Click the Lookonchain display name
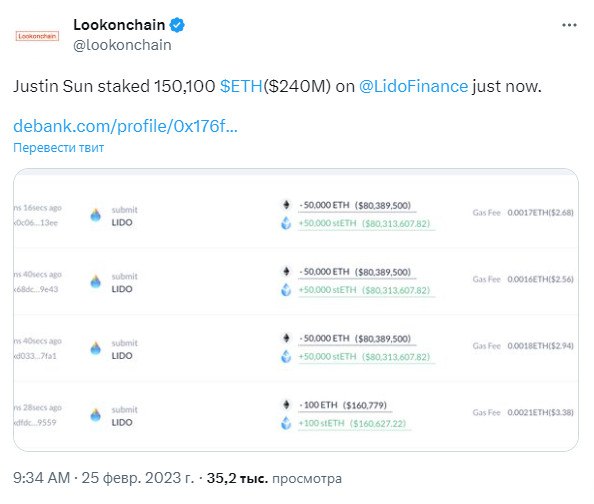This screenshot has height=504, width=594. point(119,25)
